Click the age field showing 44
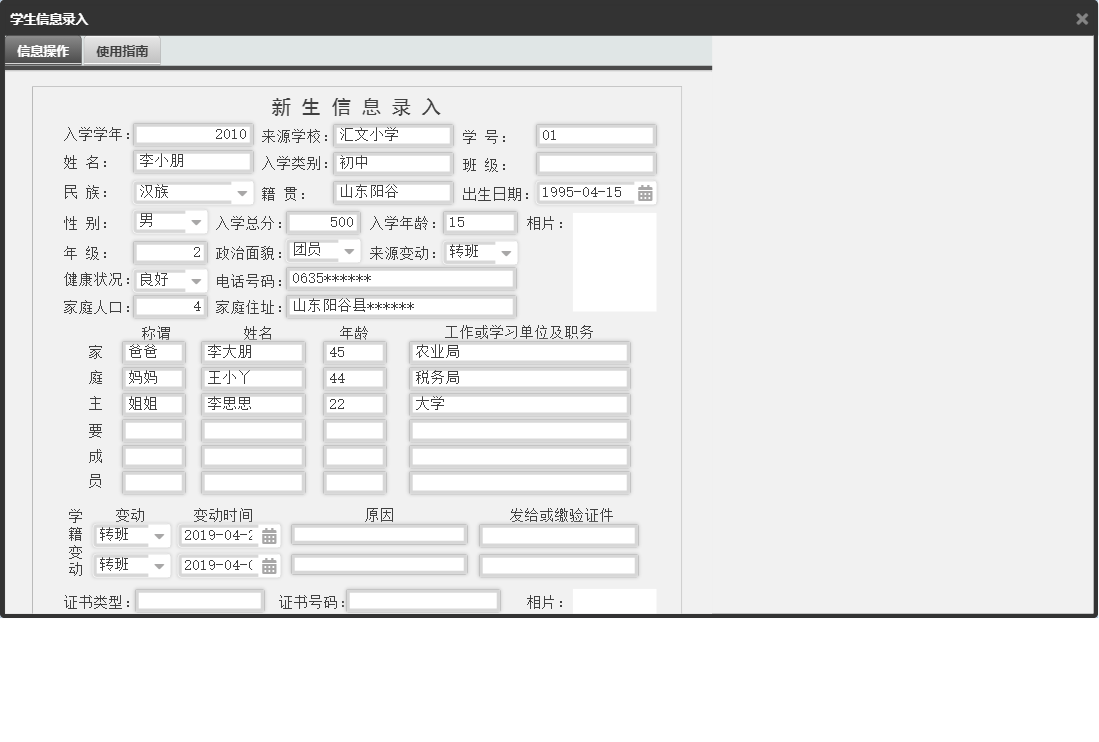This screenshot has height=742, width=1099. point(355,378)
